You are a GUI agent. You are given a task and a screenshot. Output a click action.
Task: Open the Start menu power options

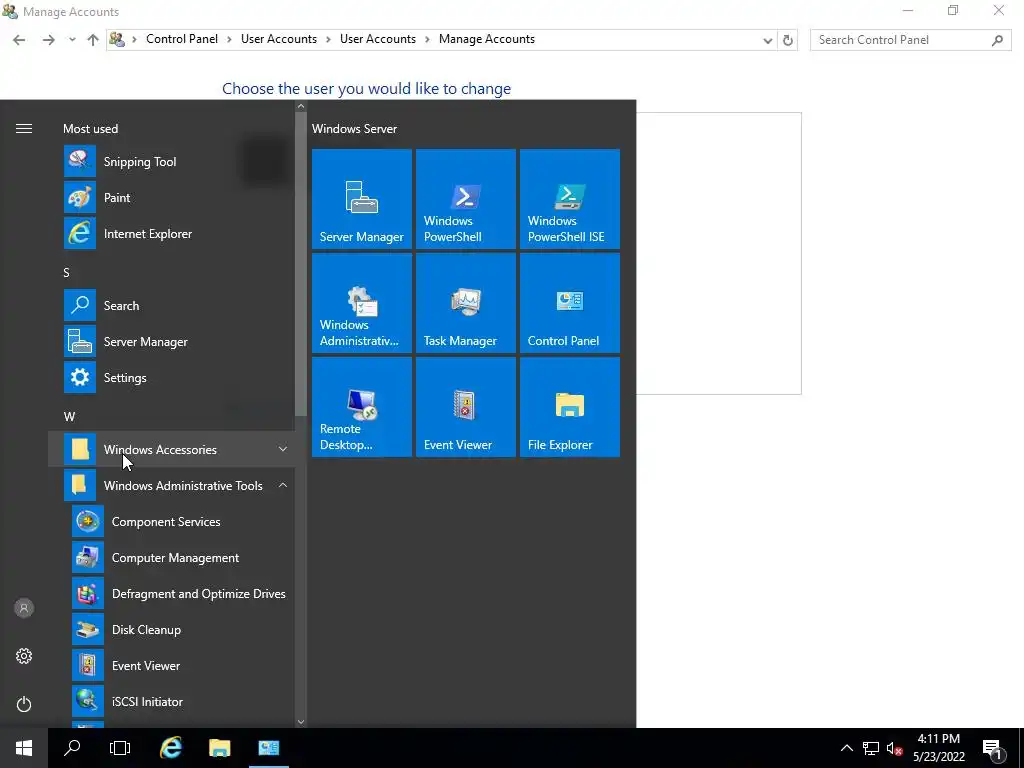[x=24, y=704]
